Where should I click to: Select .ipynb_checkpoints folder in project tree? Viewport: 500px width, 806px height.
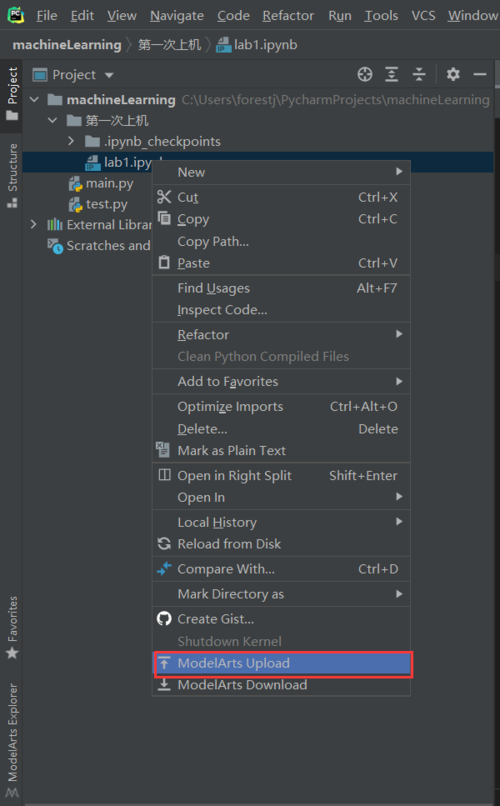click(x=162, y=141)
